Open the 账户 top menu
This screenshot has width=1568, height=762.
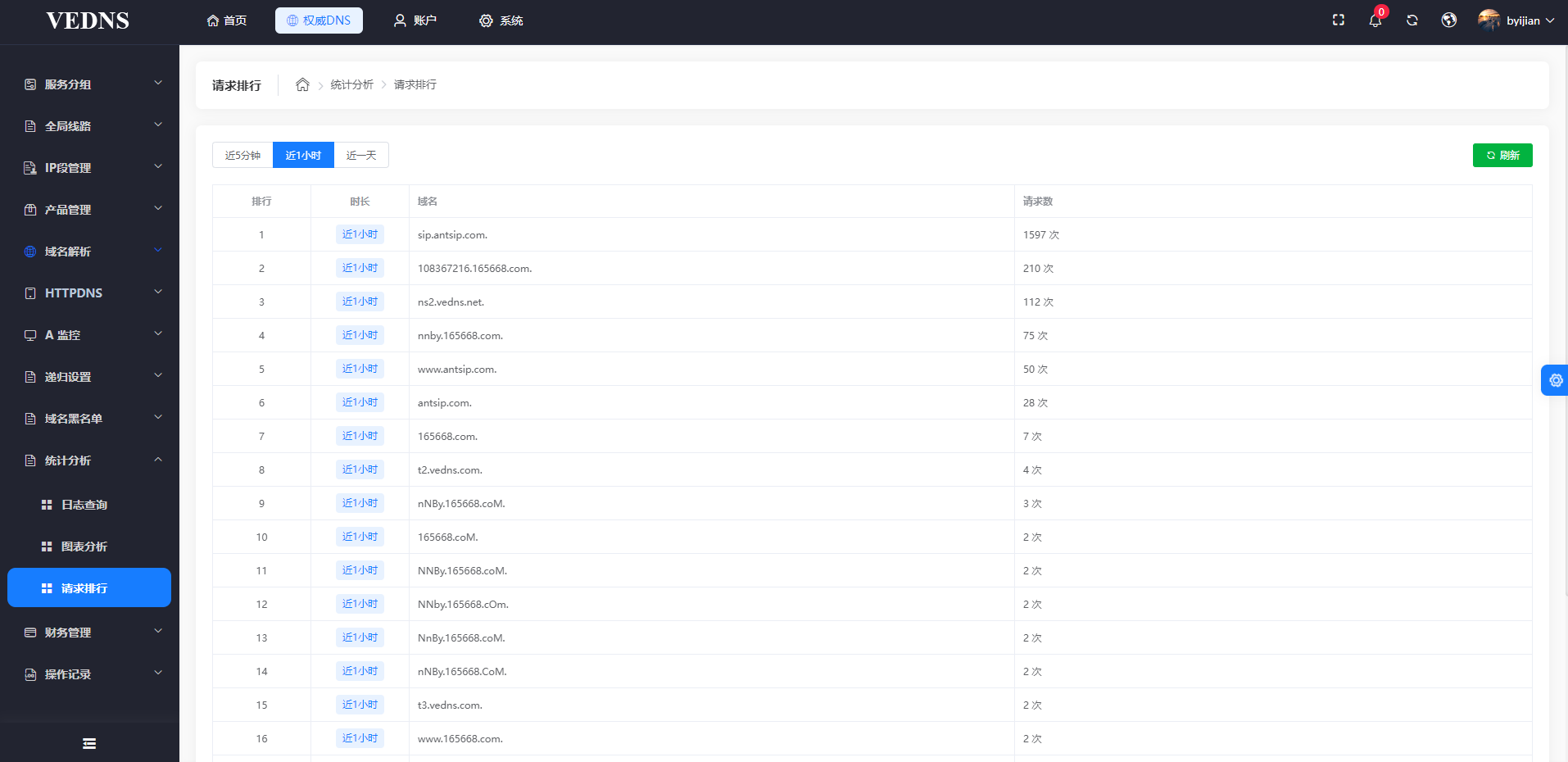[415, 20]
